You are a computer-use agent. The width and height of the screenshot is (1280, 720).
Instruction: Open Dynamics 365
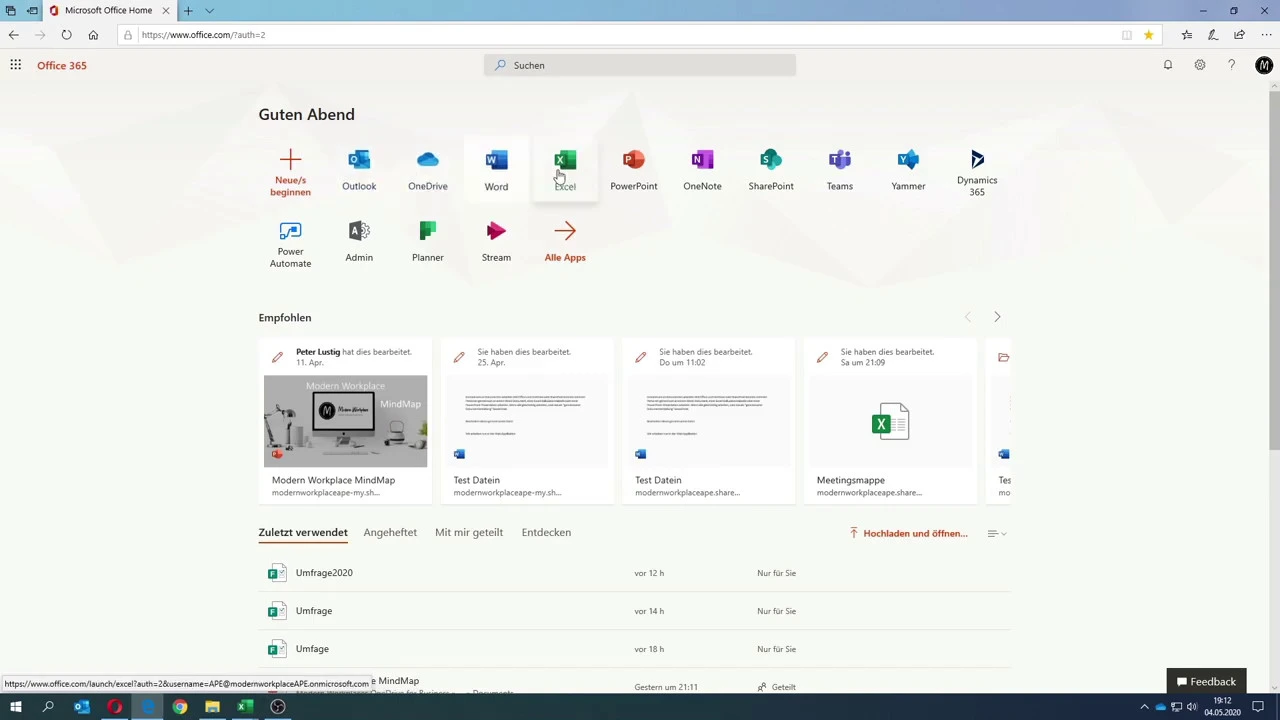point(977,172)
